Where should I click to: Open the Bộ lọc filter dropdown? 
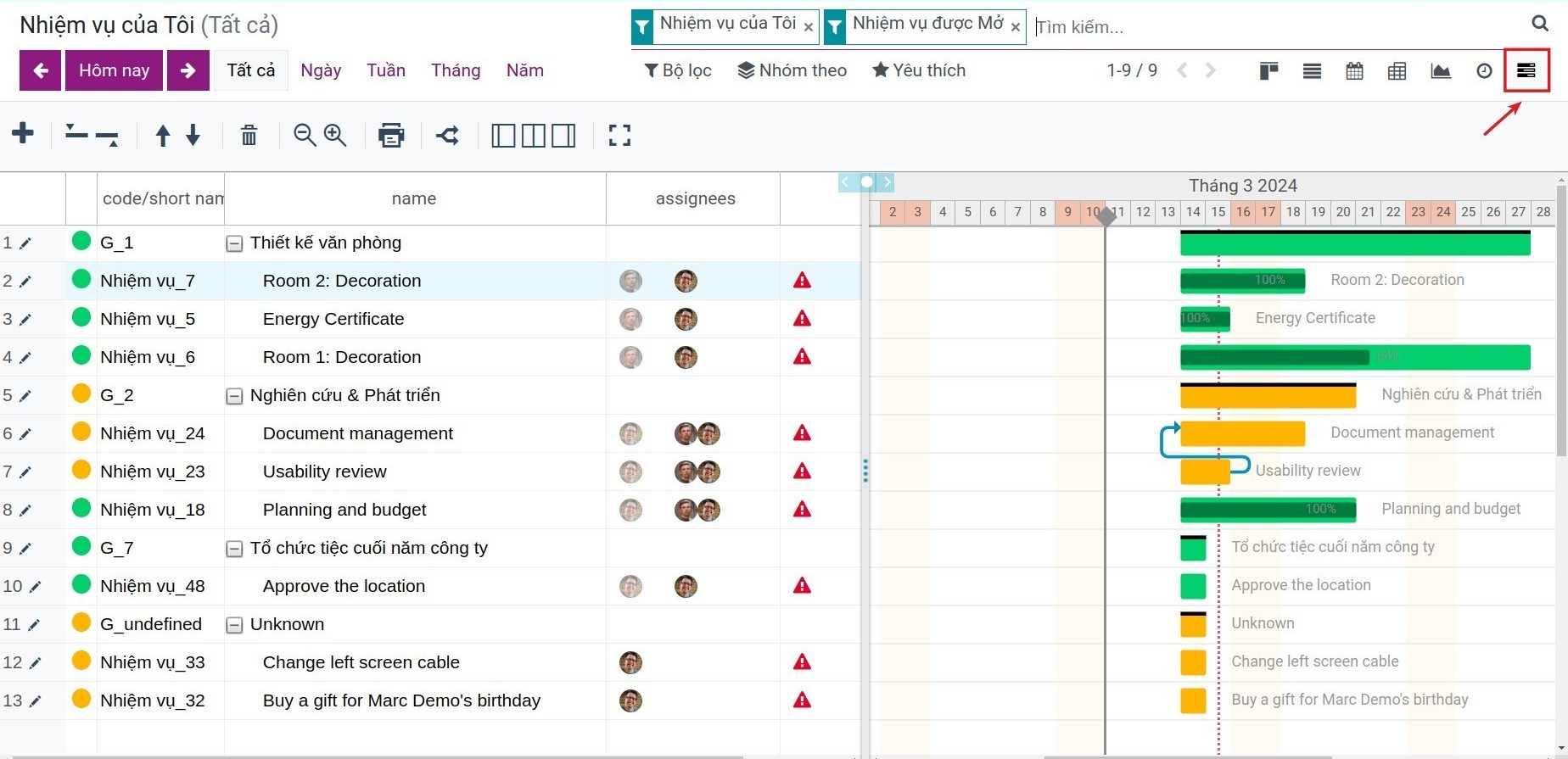(678, 70)
